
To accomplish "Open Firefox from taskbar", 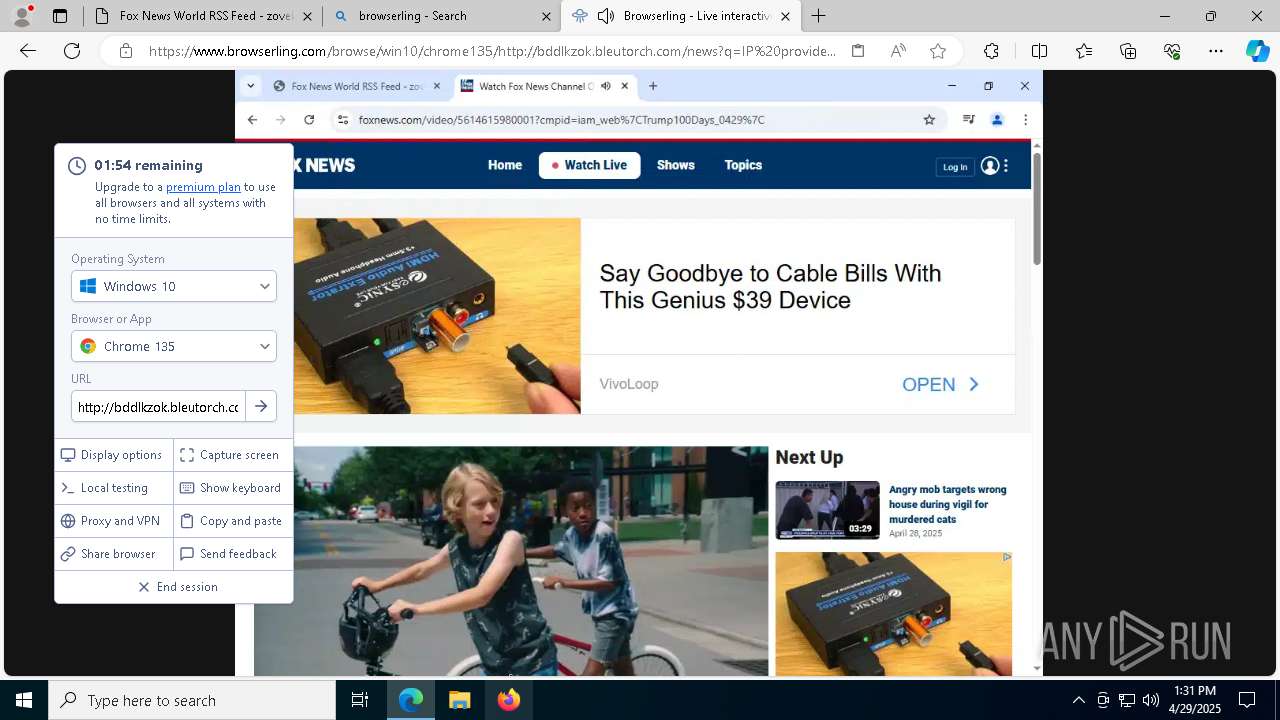I will click(508, 700).
